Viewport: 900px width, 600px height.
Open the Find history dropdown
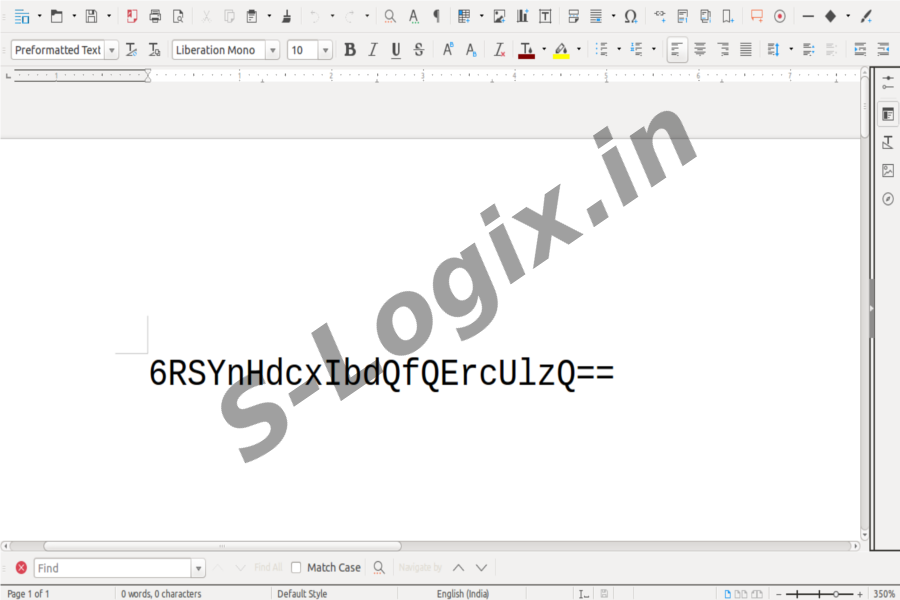[x=198, y=568]
